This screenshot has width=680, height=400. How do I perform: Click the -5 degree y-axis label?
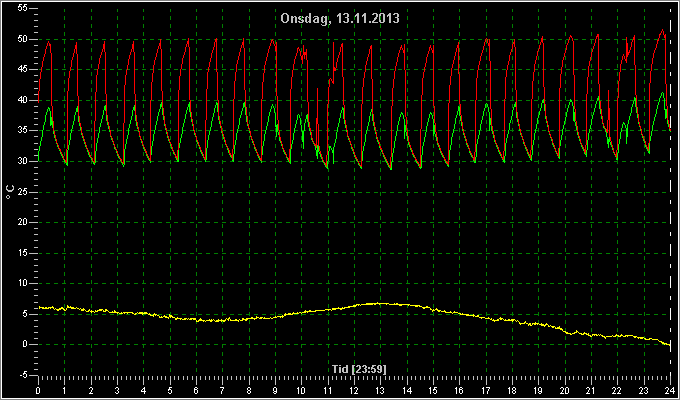23,375
